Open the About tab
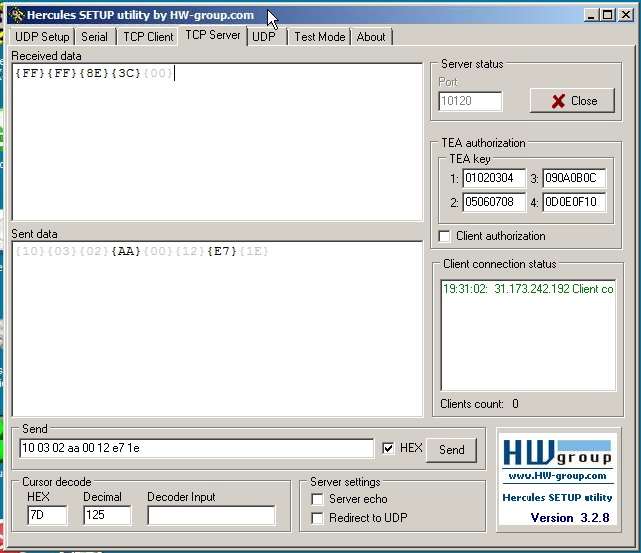This screenshot has width=641, height=553. pyautogui.click(x=371, y=37)
